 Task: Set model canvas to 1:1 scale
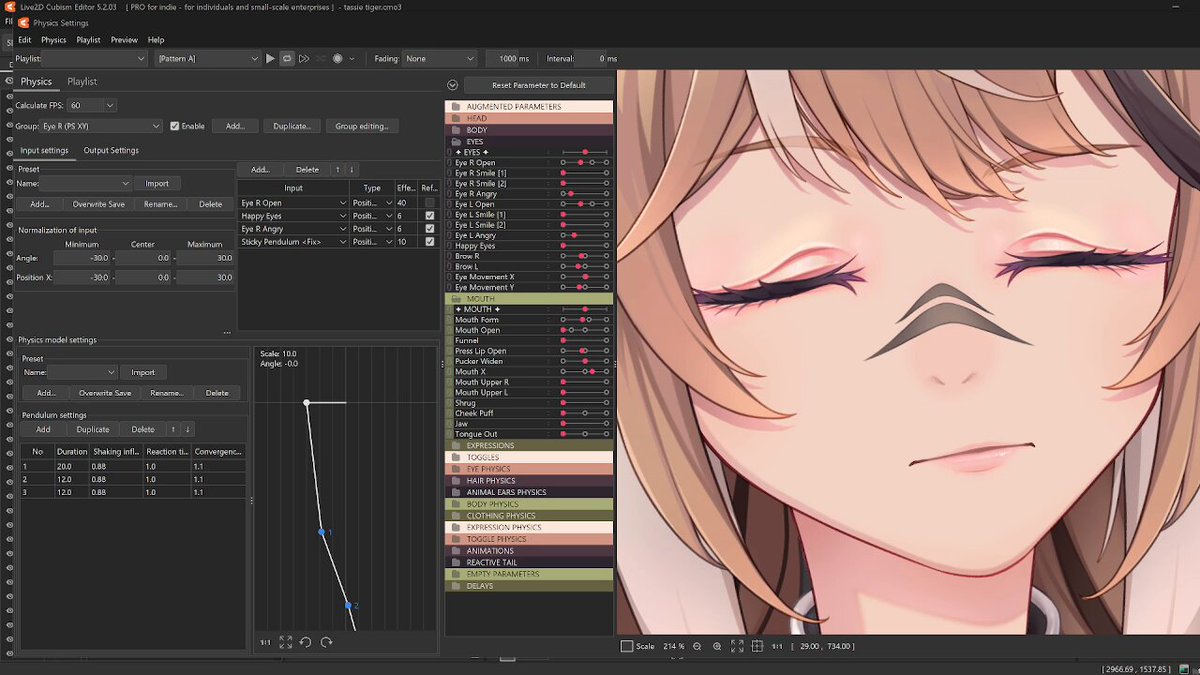(x=777, y=646)
